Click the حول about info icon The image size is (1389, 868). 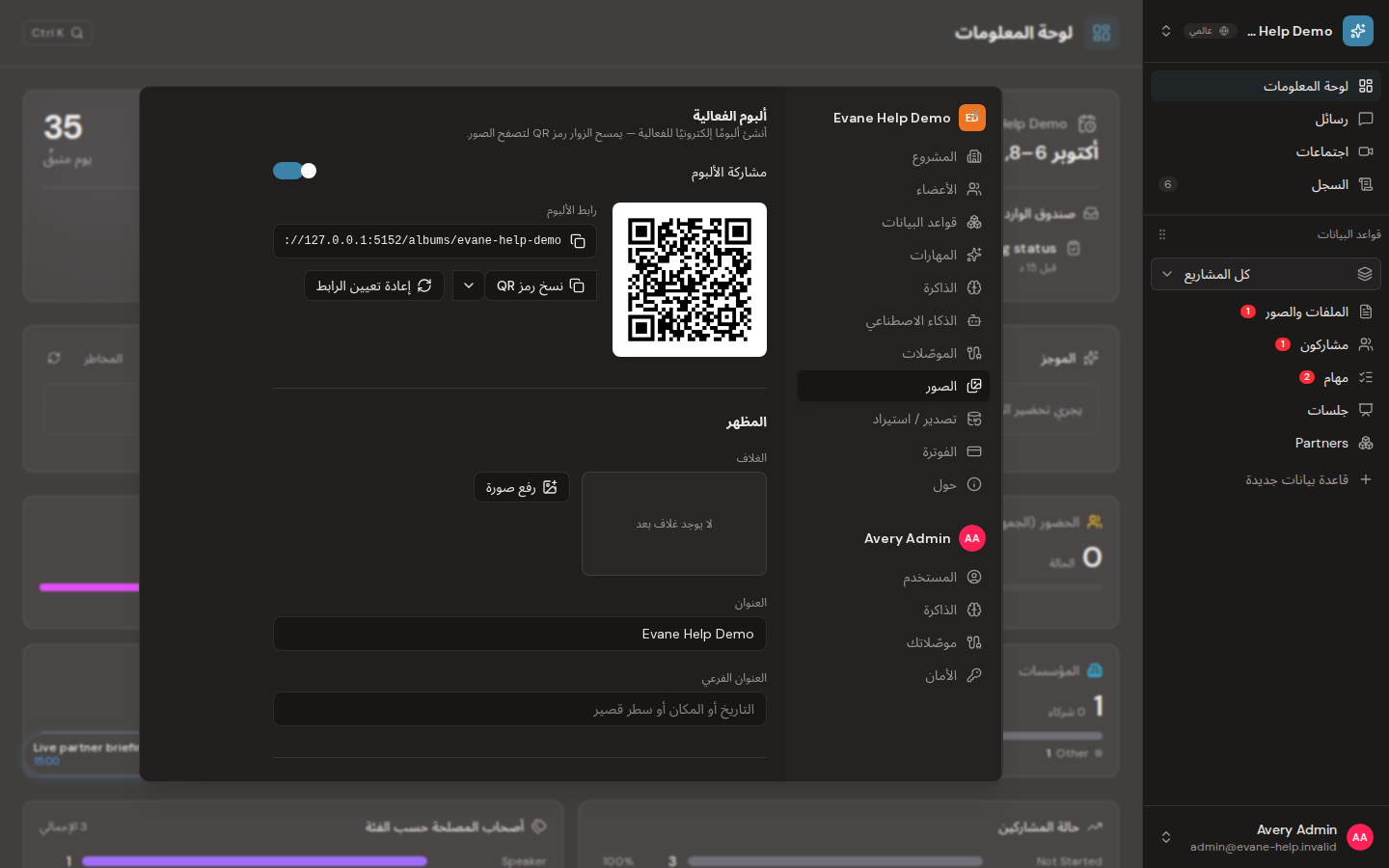point(974,484)
